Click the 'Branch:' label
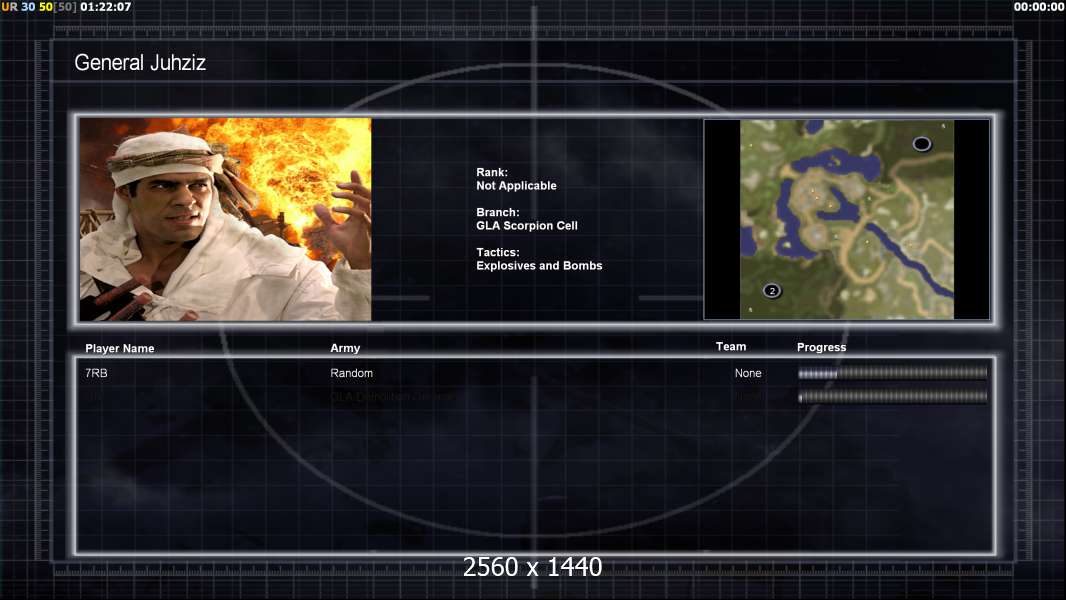The height and width of the screenshot is (600, 1066). pyautogui.click(x=498, y=213)
